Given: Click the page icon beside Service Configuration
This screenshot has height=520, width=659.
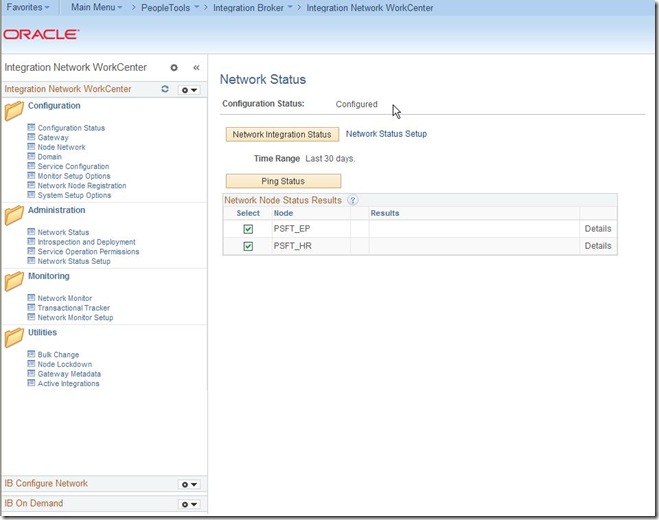Looking at the screenshot, I should pos(31,166).
